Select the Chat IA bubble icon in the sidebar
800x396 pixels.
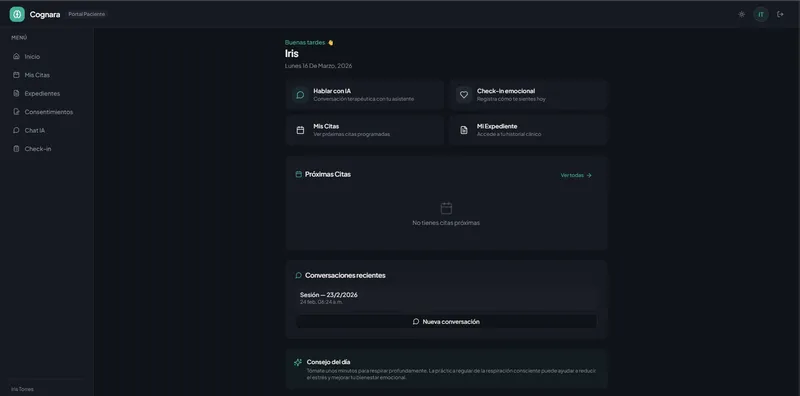[16, 130]
